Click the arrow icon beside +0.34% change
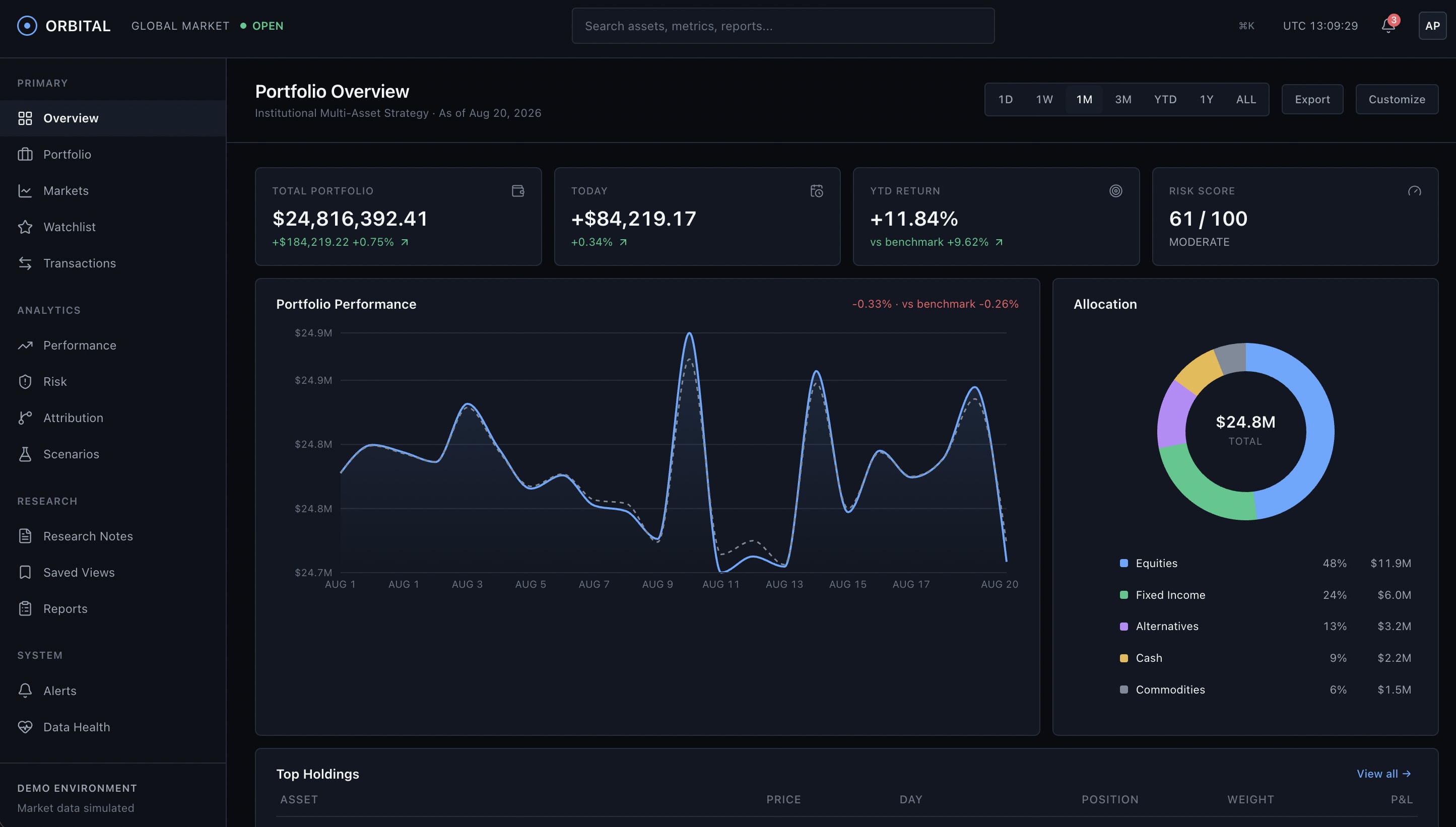The width and height of the screenshot is (1456, 827). 623,243
